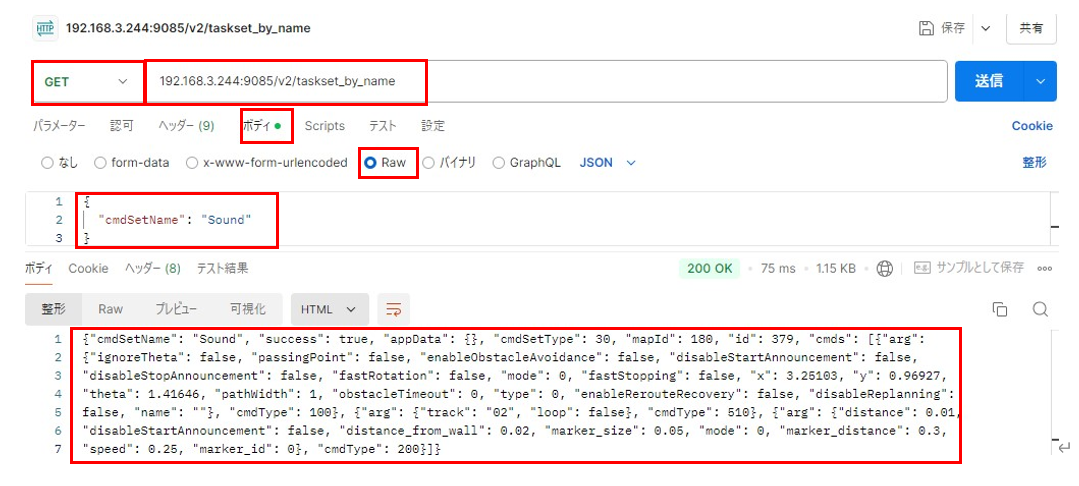The width and height of the screenshot is (1079, 486).
Task: Select the Raw body type radio button
Action: click(371, 163)
